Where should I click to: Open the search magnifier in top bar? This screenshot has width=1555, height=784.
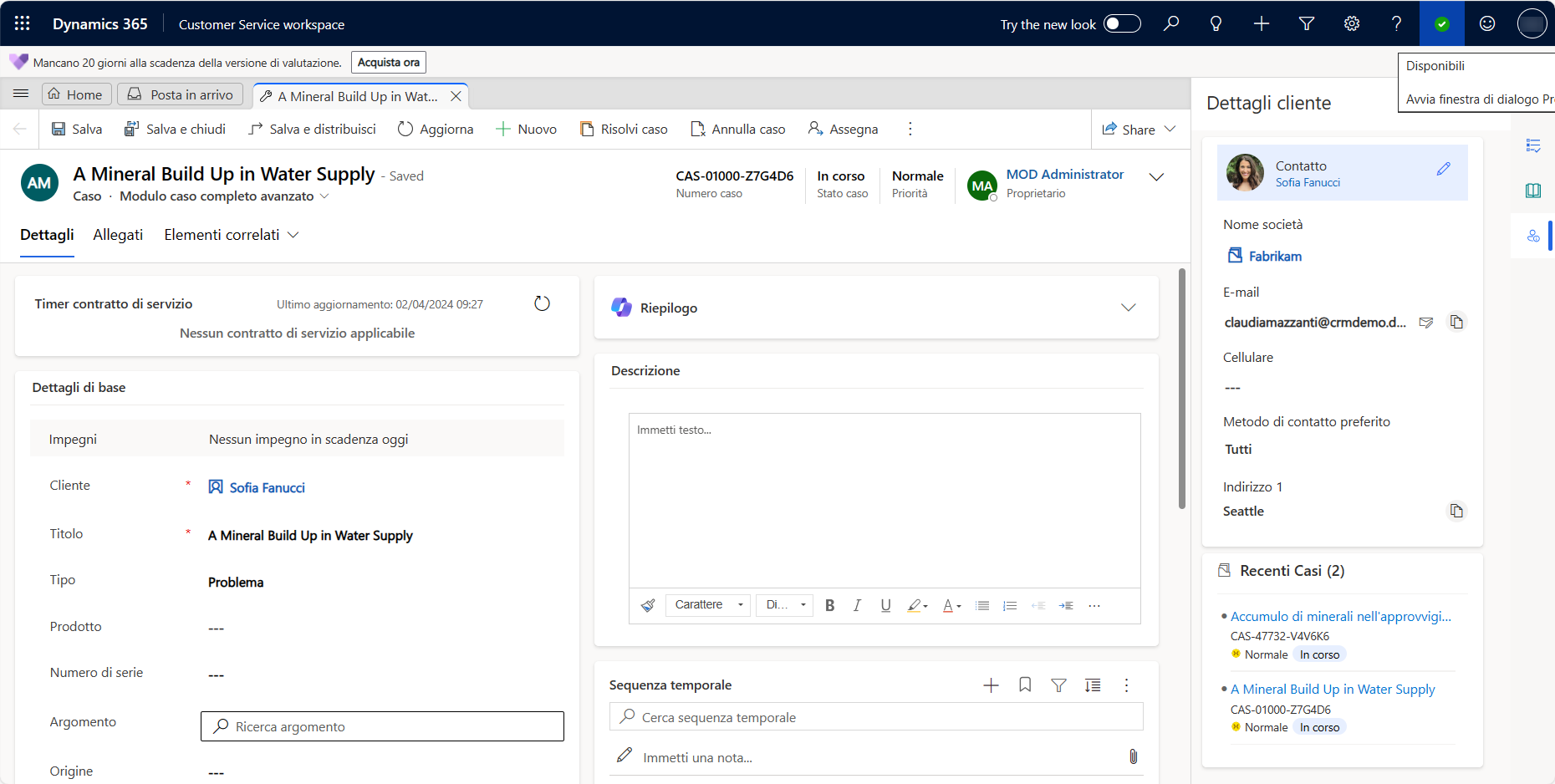click(1171, 23)
